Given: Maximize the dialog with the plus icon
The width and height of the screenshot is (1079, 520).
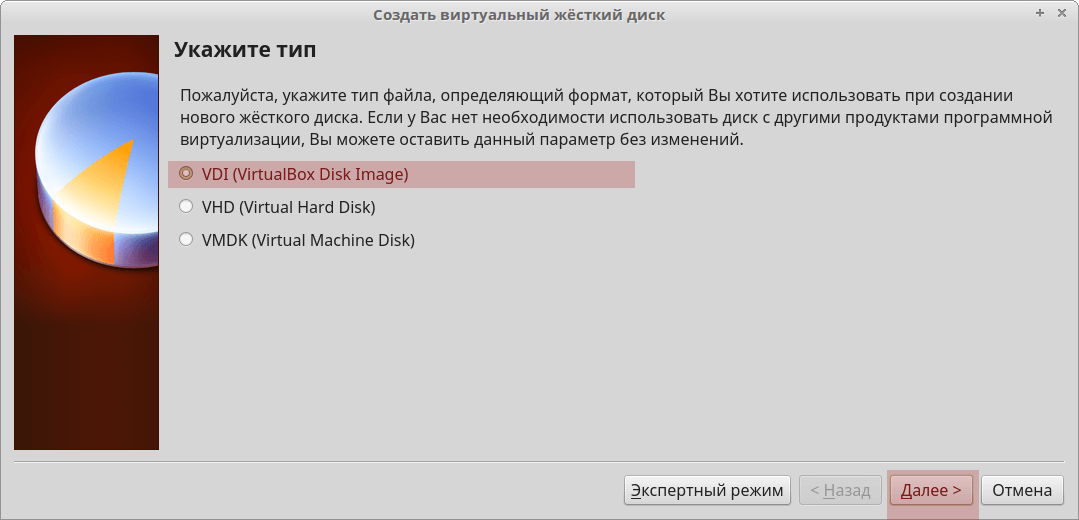Looking at the screenshot, I should click(x=1040, y=14).
